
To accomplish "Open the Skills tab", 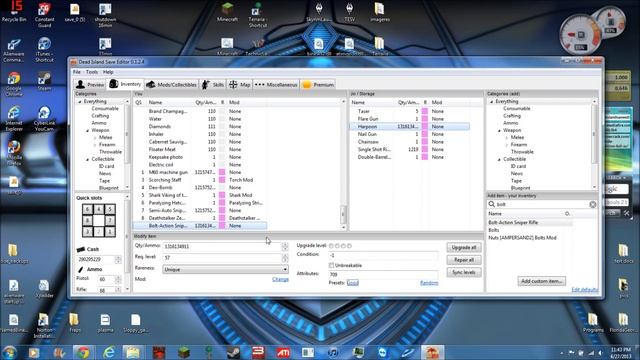I will click(213, 84).
